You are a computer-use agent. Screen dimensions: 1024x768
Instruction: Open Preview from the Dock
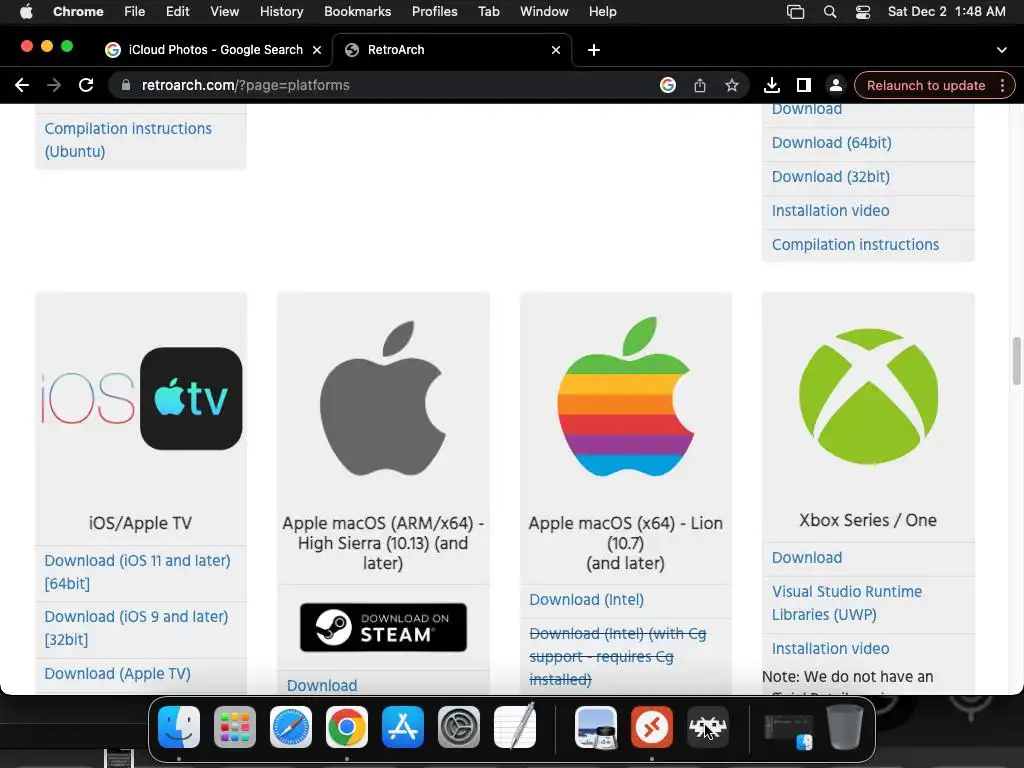coord(596,727)
